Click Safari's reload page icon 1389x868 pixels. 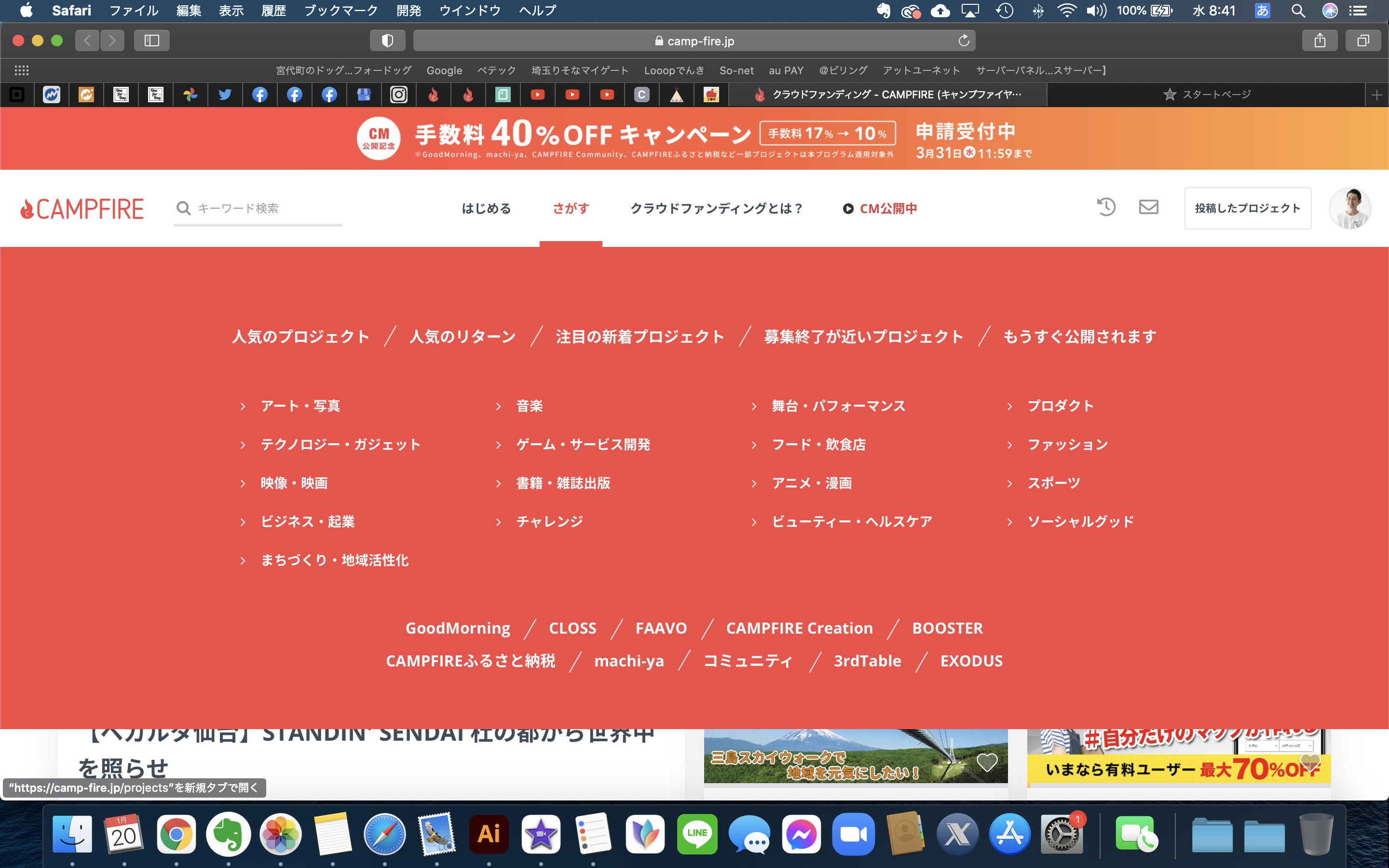(964, 41)
